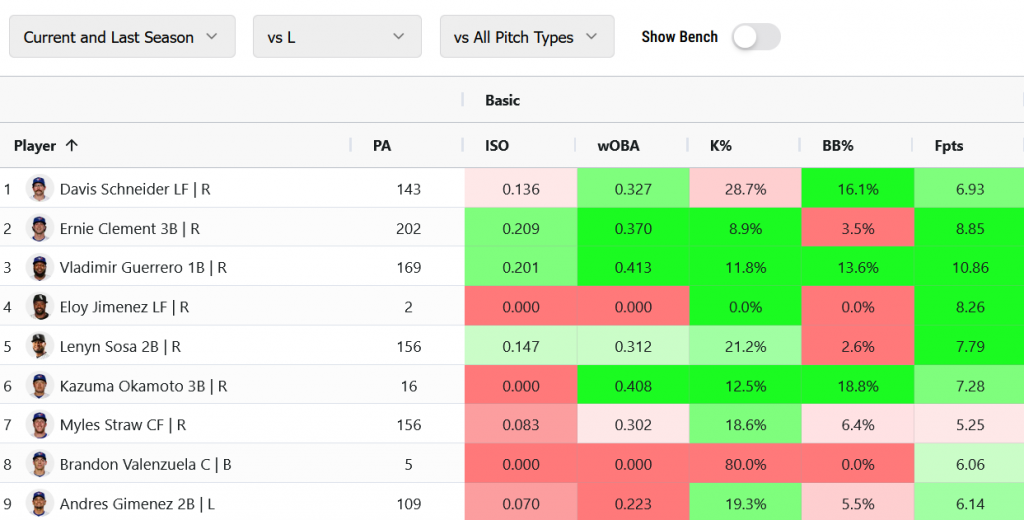This screenshot has height=520, width=1024.
Task: Click Kazuma Okamoto's headshot icon
Action: pyautogui.click(x=39, y=386)
